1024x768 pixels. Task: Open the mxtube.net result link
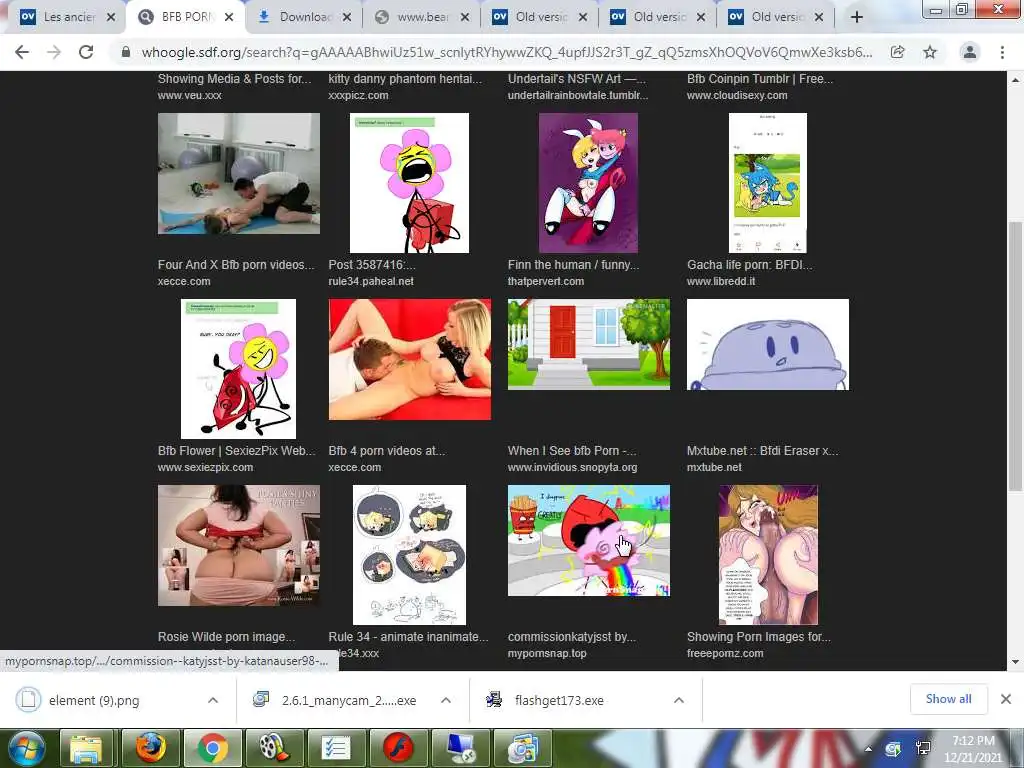click(x=714, y=467)
